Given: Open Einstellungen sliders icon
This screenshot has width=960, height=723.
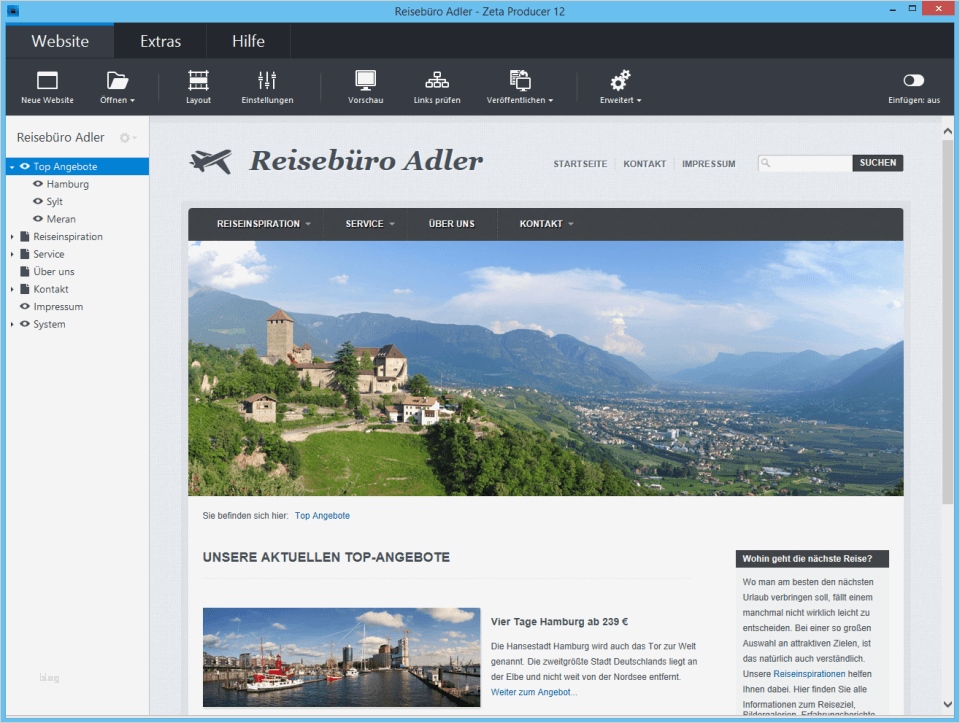Looking at the screenshot, I should pyautogui.click(x=267, y=80).
